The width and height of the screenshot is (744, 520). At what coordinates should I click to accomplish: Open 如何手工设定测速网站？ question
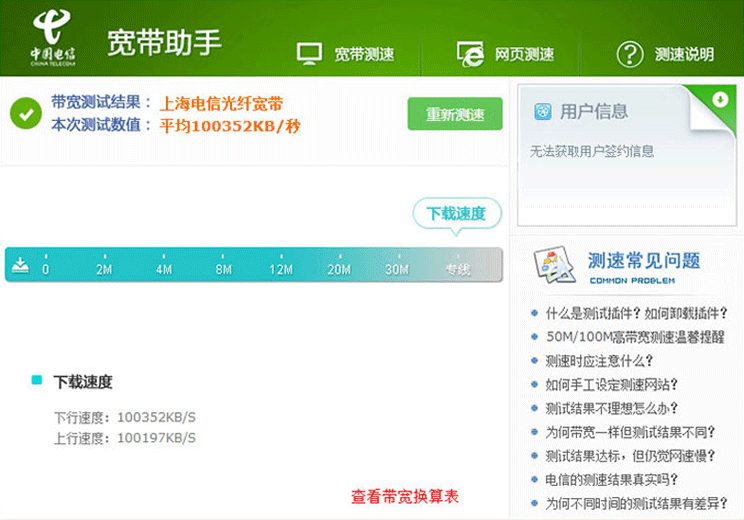[612, 384]
